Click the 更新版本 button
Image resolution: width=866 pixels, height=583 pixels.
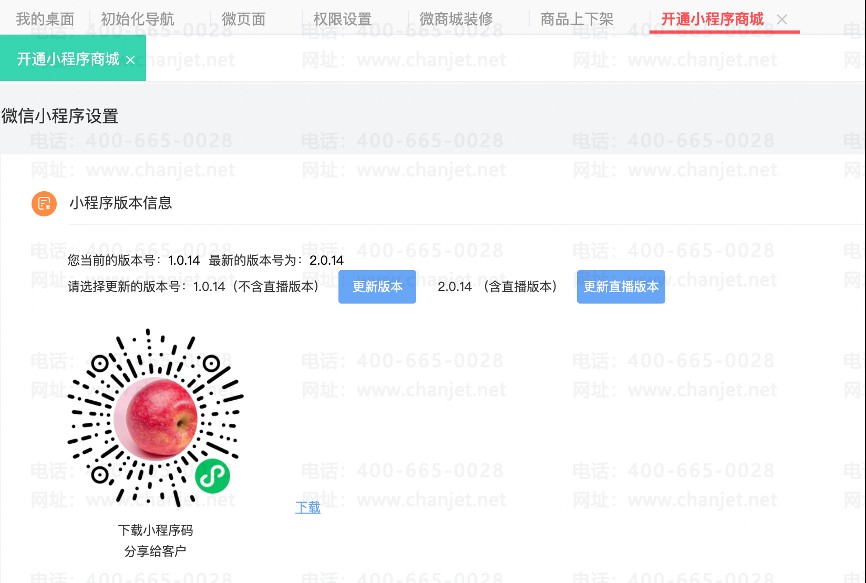tap(377, 287)
